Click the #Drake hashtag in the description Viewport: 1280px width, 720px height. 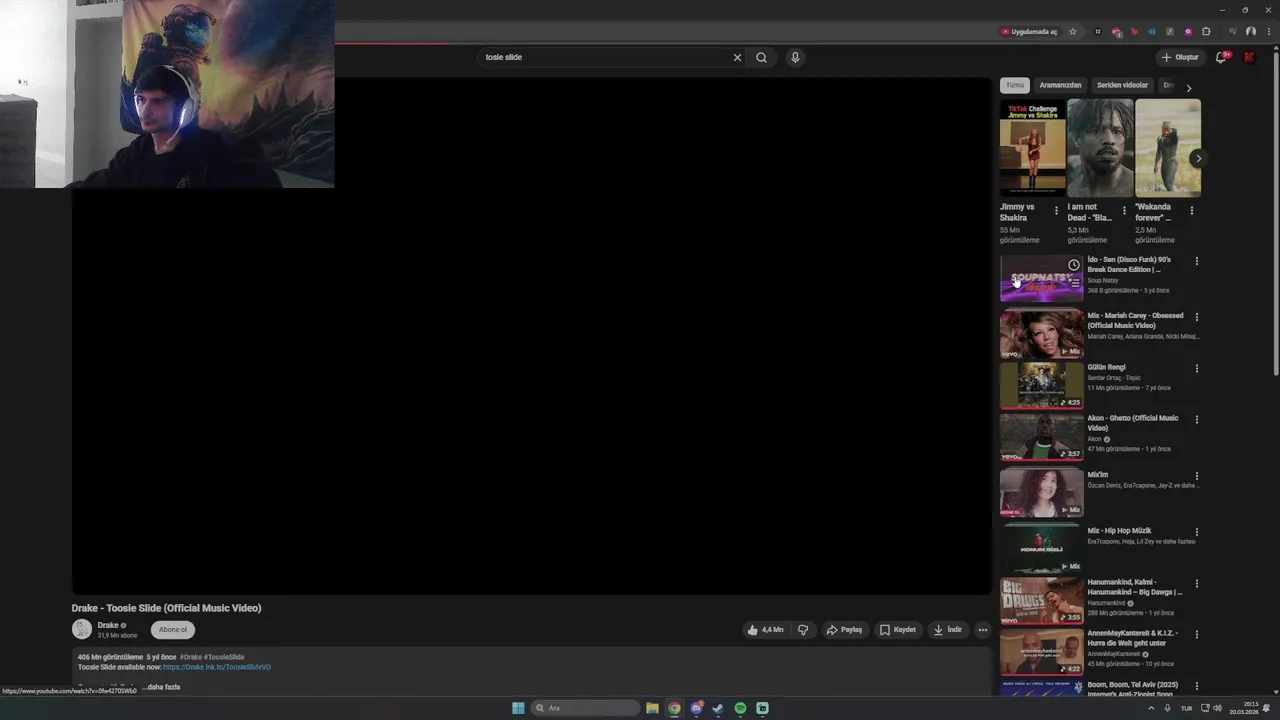point(190,657)
